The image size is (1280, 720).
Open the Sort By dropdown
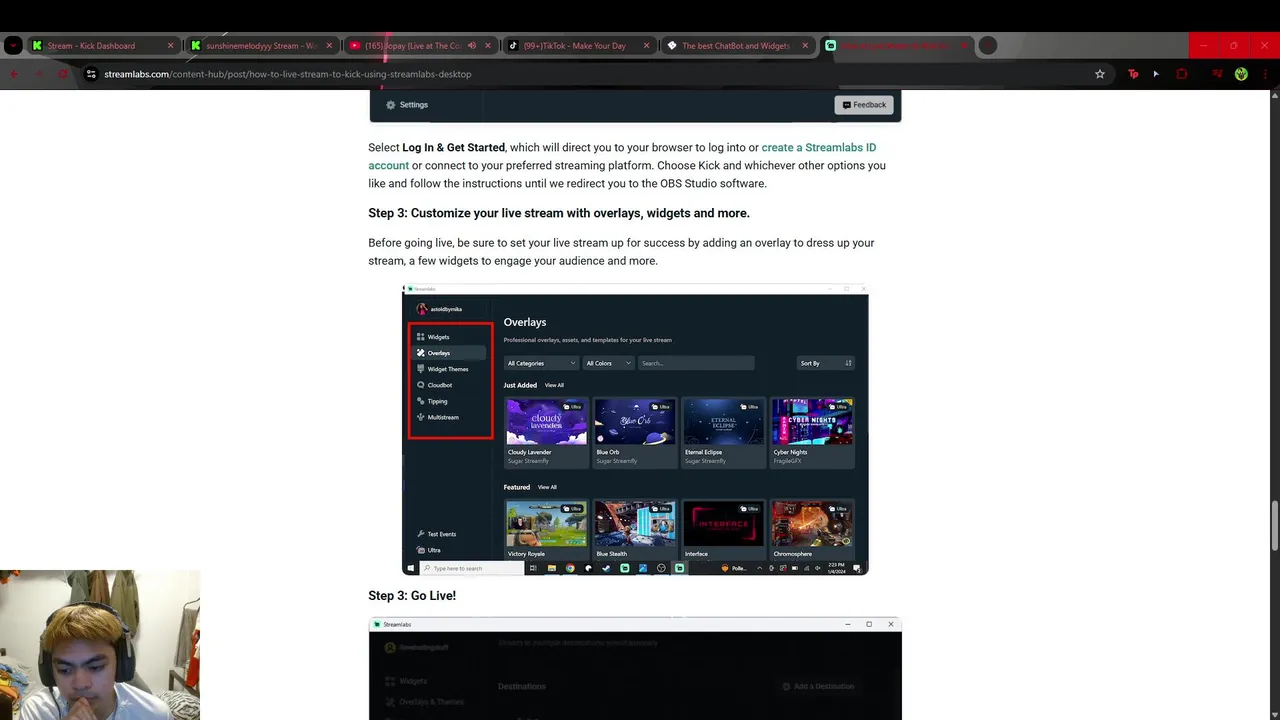point(826,363)
